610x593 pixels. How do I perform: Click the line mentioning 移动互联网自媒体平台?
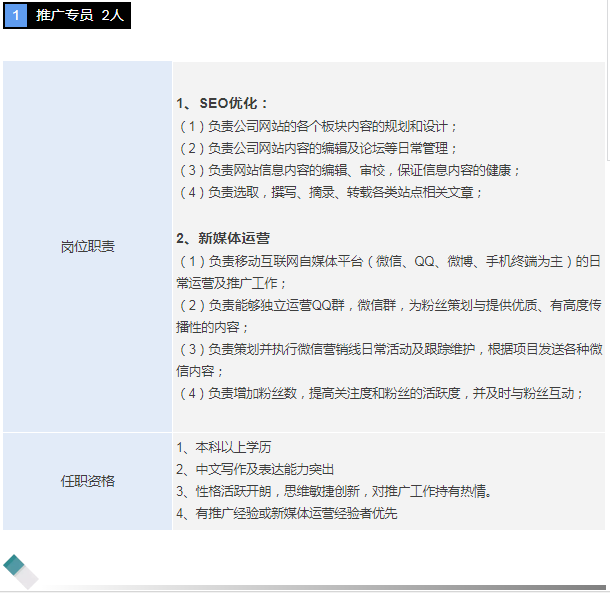pos(388,261)
